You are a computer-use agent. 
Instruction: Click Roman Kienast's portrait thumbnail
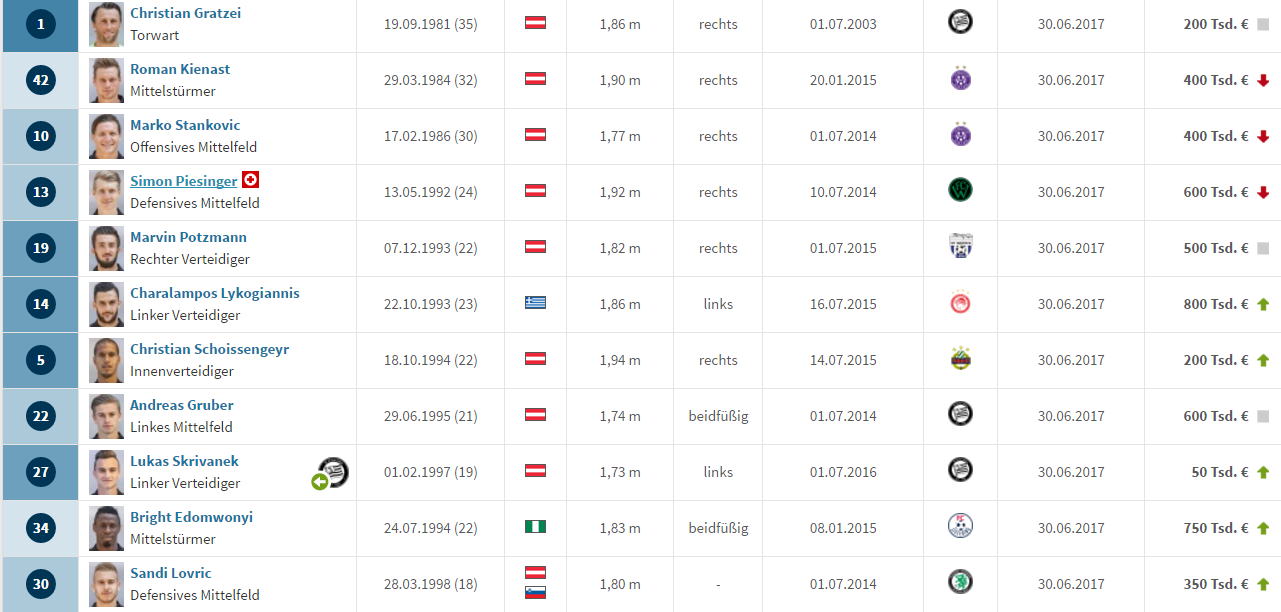pyautogui.click(x=105, y=80)
